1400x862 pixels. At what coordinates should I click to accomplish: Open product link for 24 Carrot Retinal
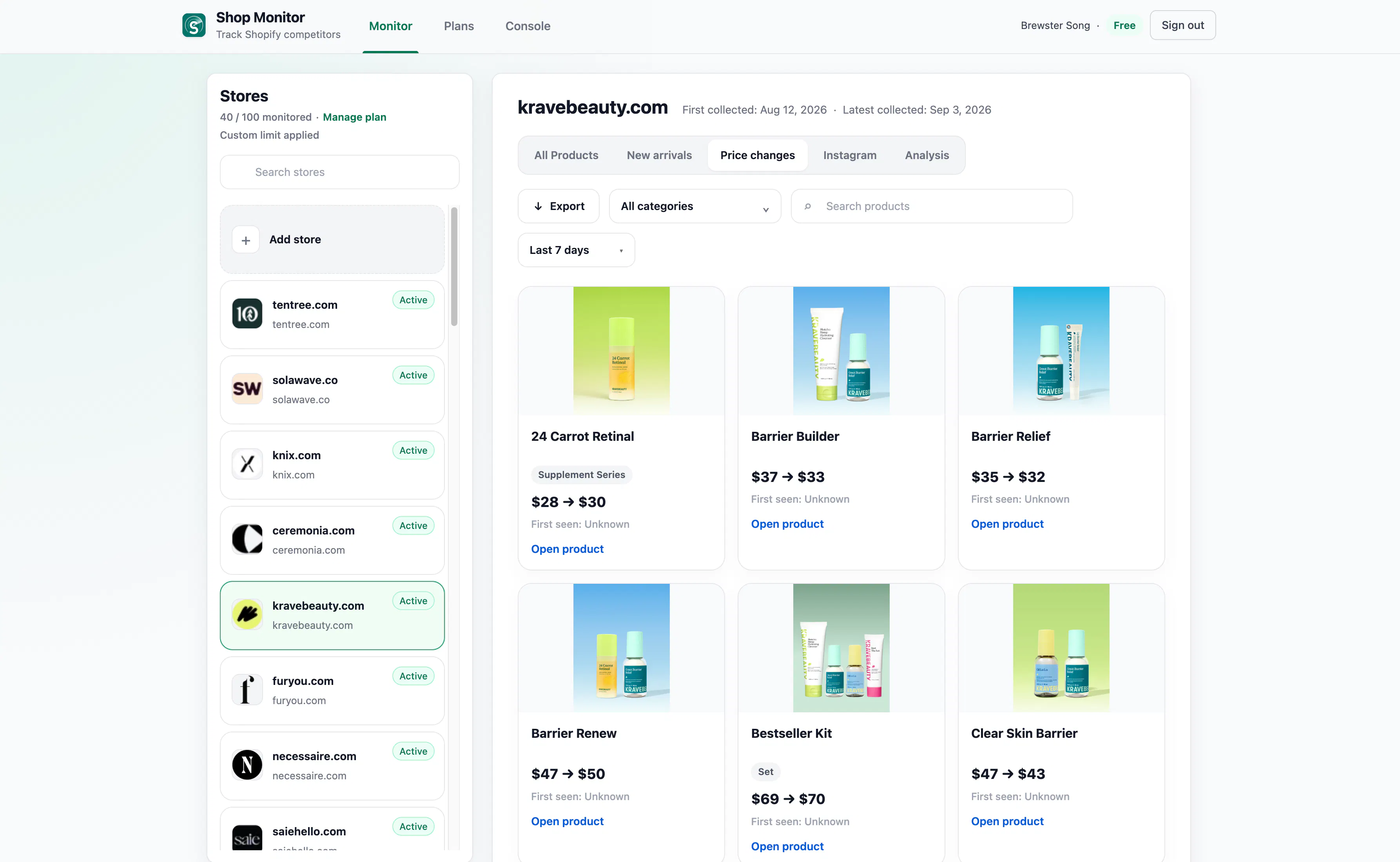(x=567, y=549)
